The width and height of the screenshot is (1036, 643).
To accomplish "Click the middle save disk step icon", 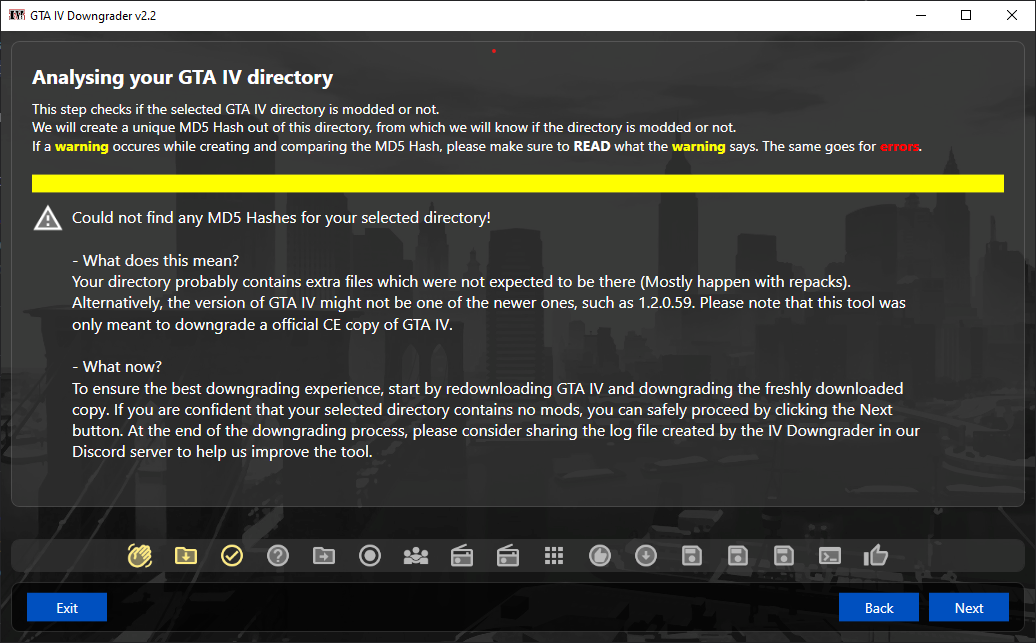I will point(737,556).
